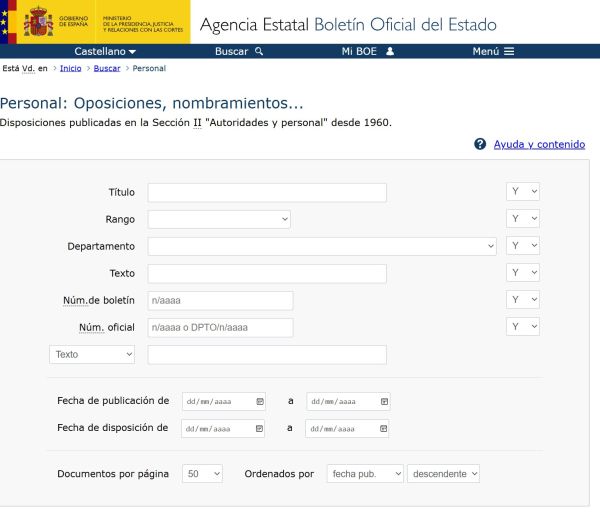Click the Personal breadcrumb text

(x=149, y=68)
